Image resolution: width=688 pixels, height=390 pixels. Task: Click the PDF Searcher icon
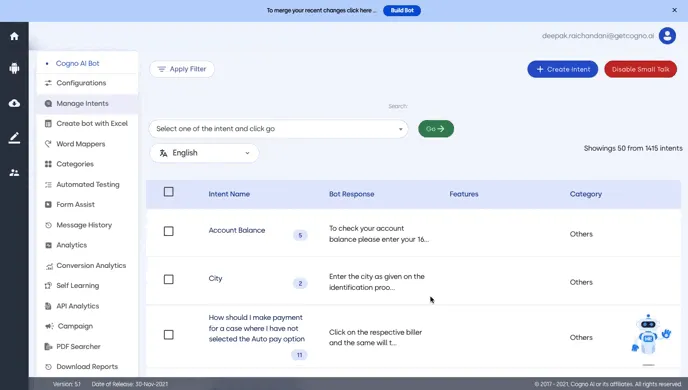48,347
